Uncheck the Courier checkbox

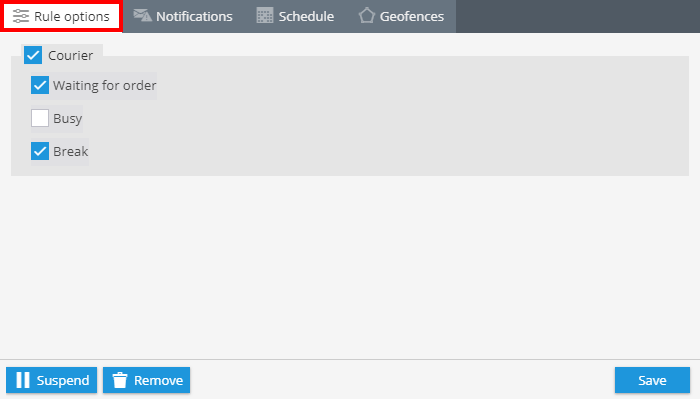click(x=33, y=55)
